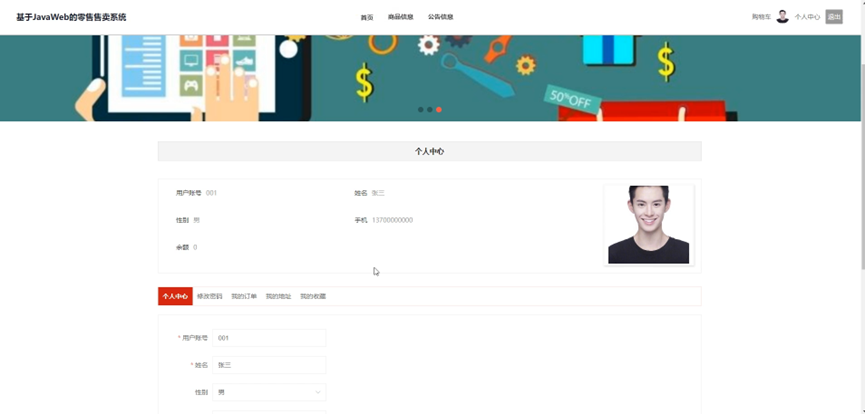865x414 pixels.
Task: Select the active orange carousel dot
Action: (x=439, y=110)
